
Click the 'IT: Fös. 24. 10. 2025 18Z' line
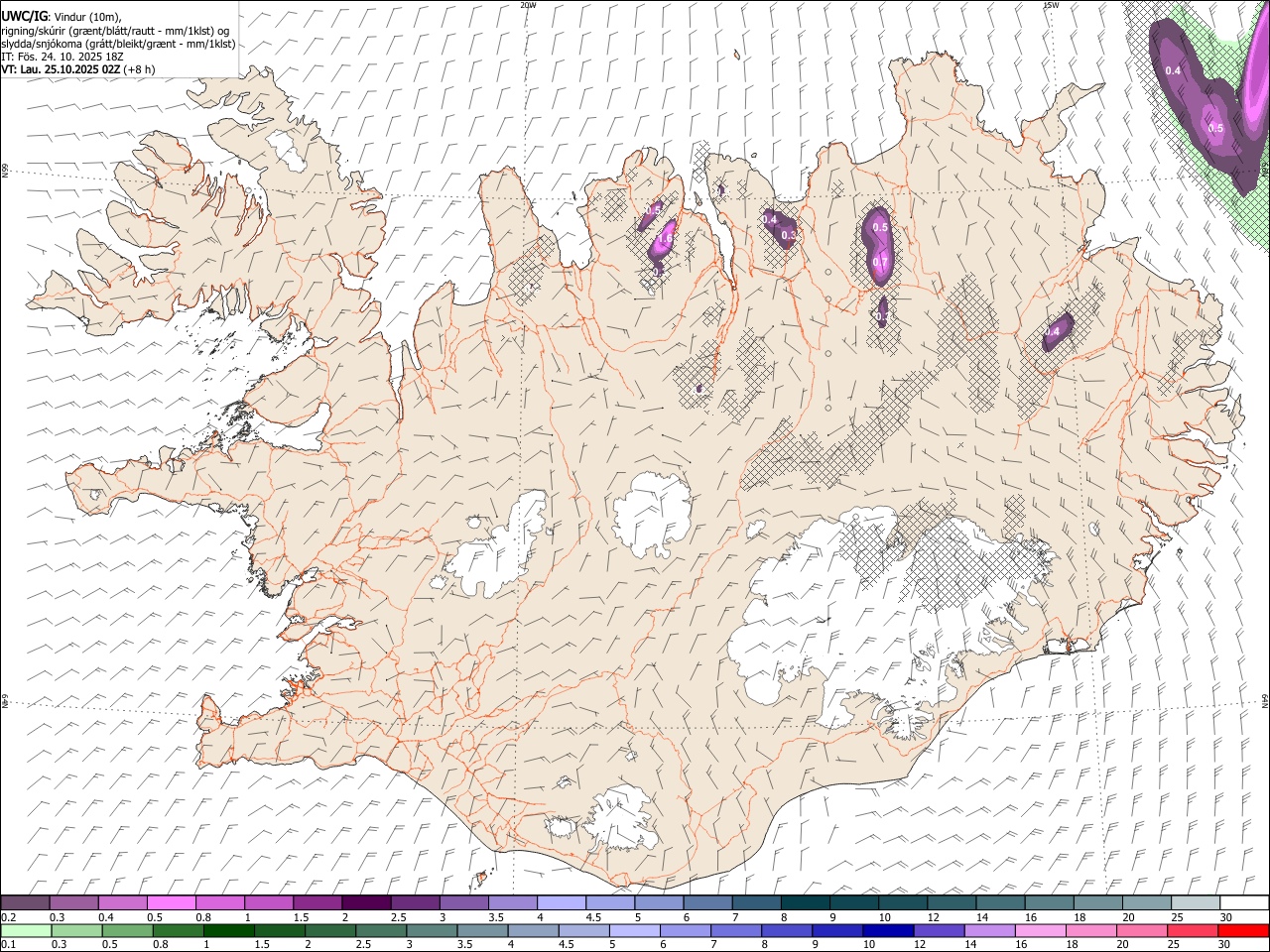tap(63, 57)
